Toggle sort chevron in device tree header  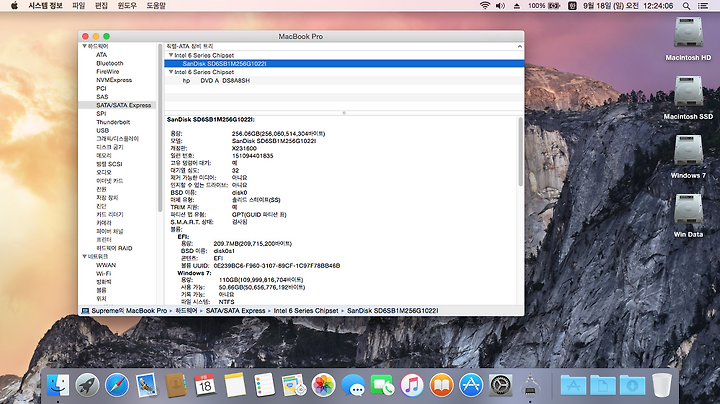(519, 46)
